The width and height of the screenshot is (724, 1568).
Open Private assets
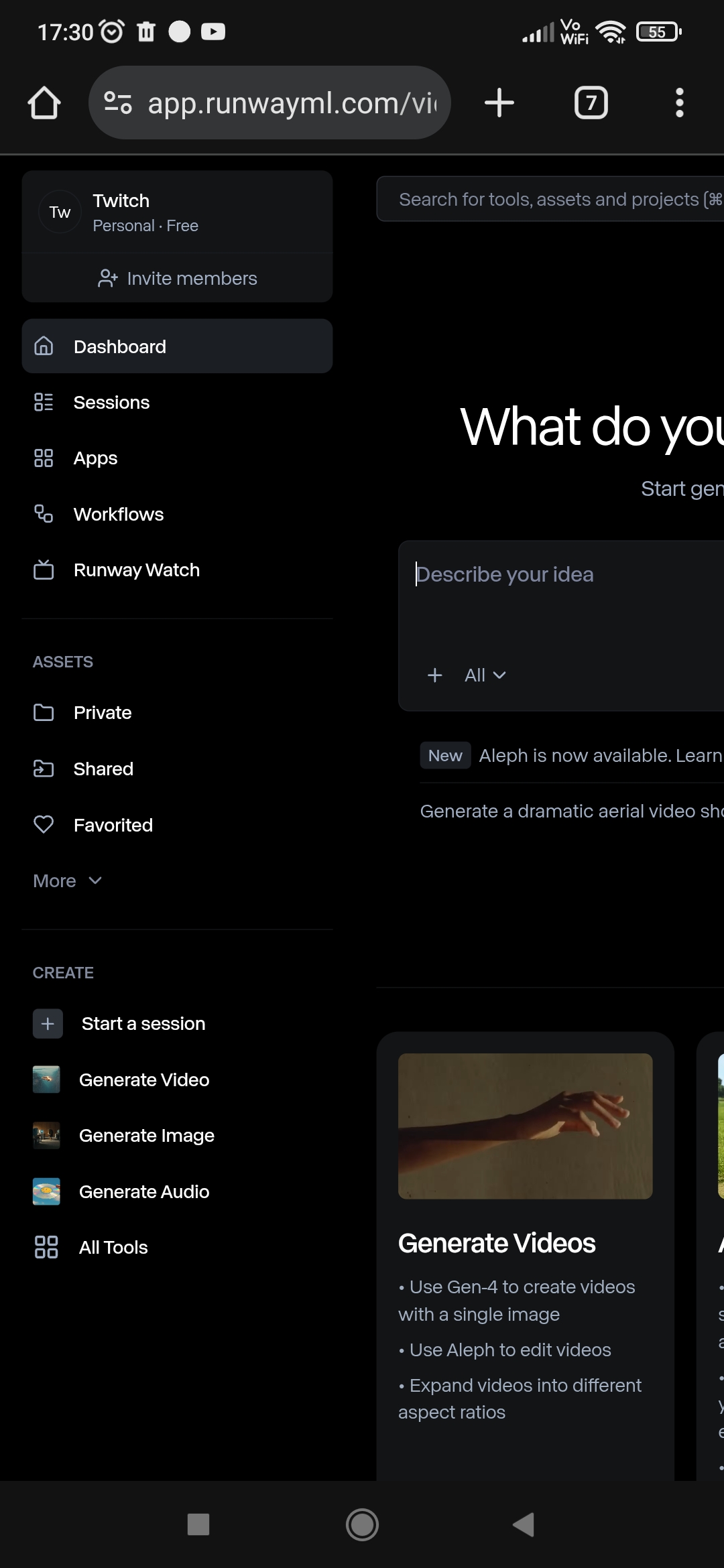pos(177,712)
